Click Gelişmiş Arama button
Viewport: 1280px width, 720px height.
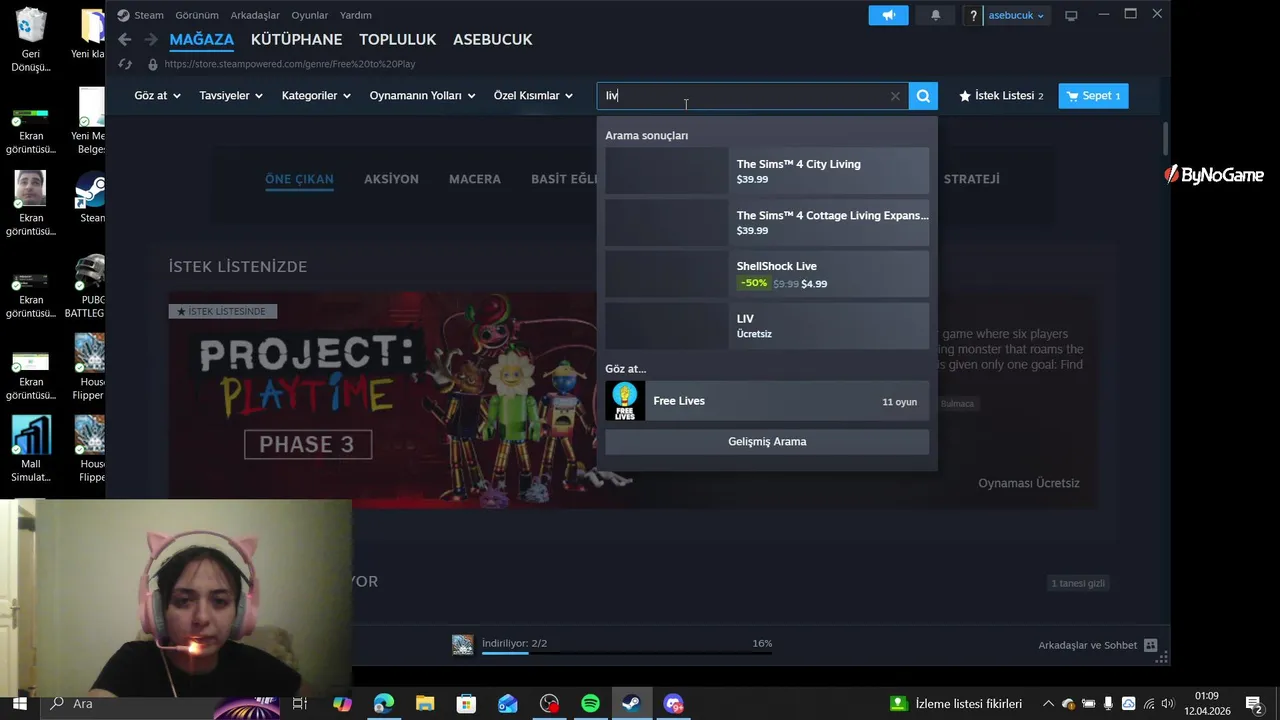[767, 442]
